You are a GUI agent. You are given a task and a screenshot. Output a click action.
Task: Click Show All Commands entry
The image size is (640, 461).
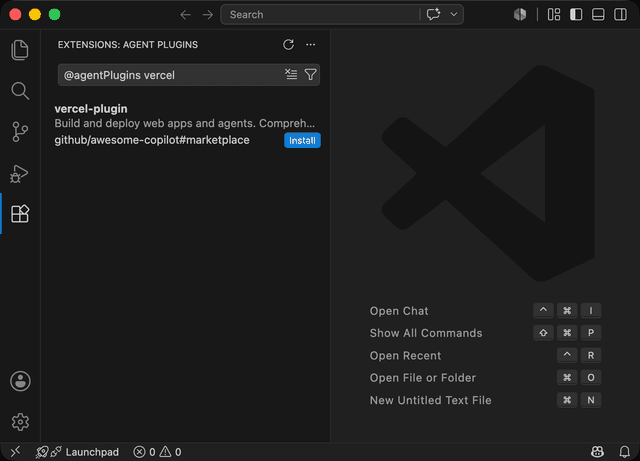[426, 333]
